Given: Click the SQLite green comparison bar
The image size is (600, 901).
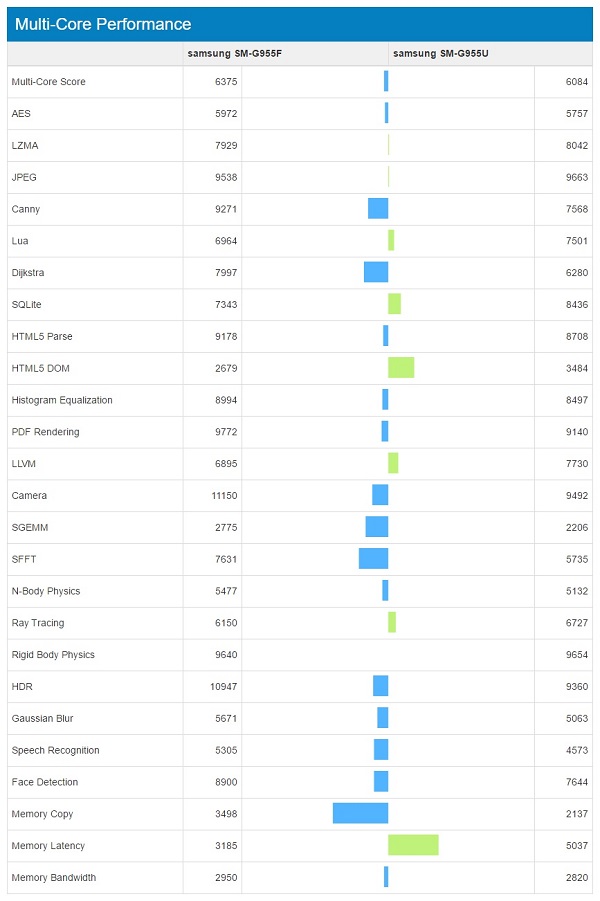Looking at the screenshot, I should tap(394, 304).
